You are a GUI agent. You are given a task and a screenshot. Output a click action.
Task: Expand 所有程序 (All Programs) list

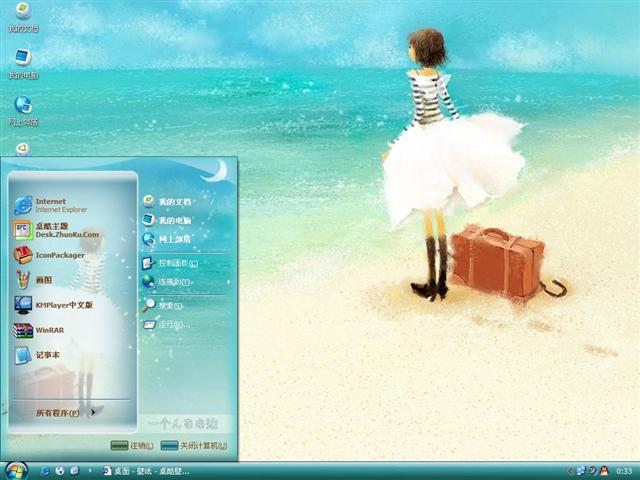(65, 413)
